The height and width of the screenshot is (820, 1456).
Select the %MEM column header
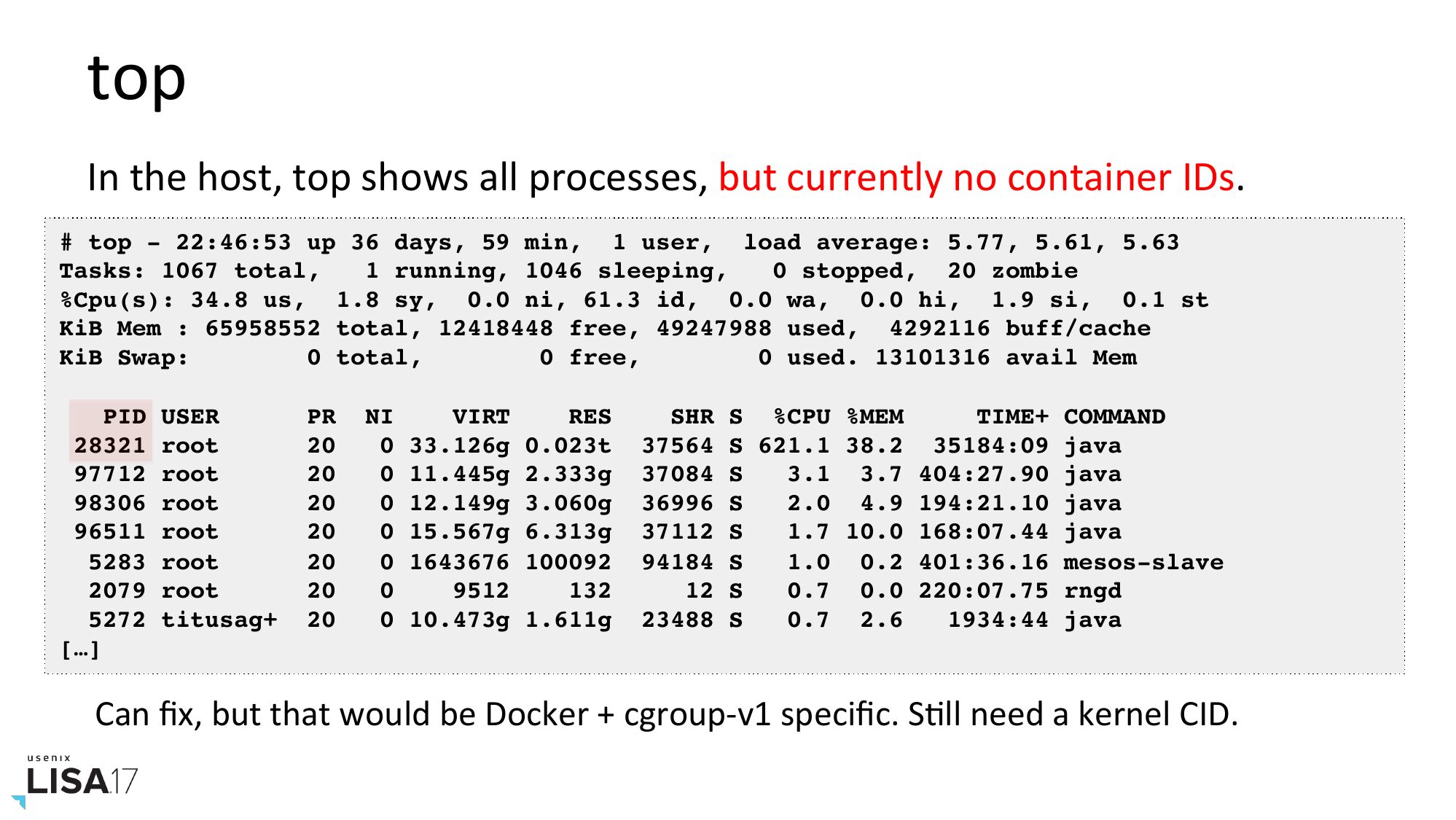point(875,417)
